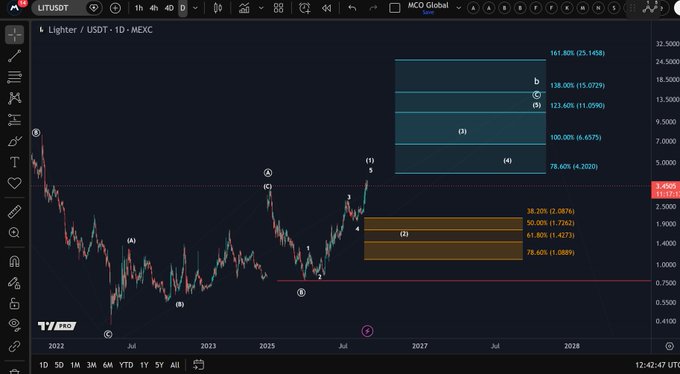Select the 100.00% (6.6575) Fibonacci label

575,138
